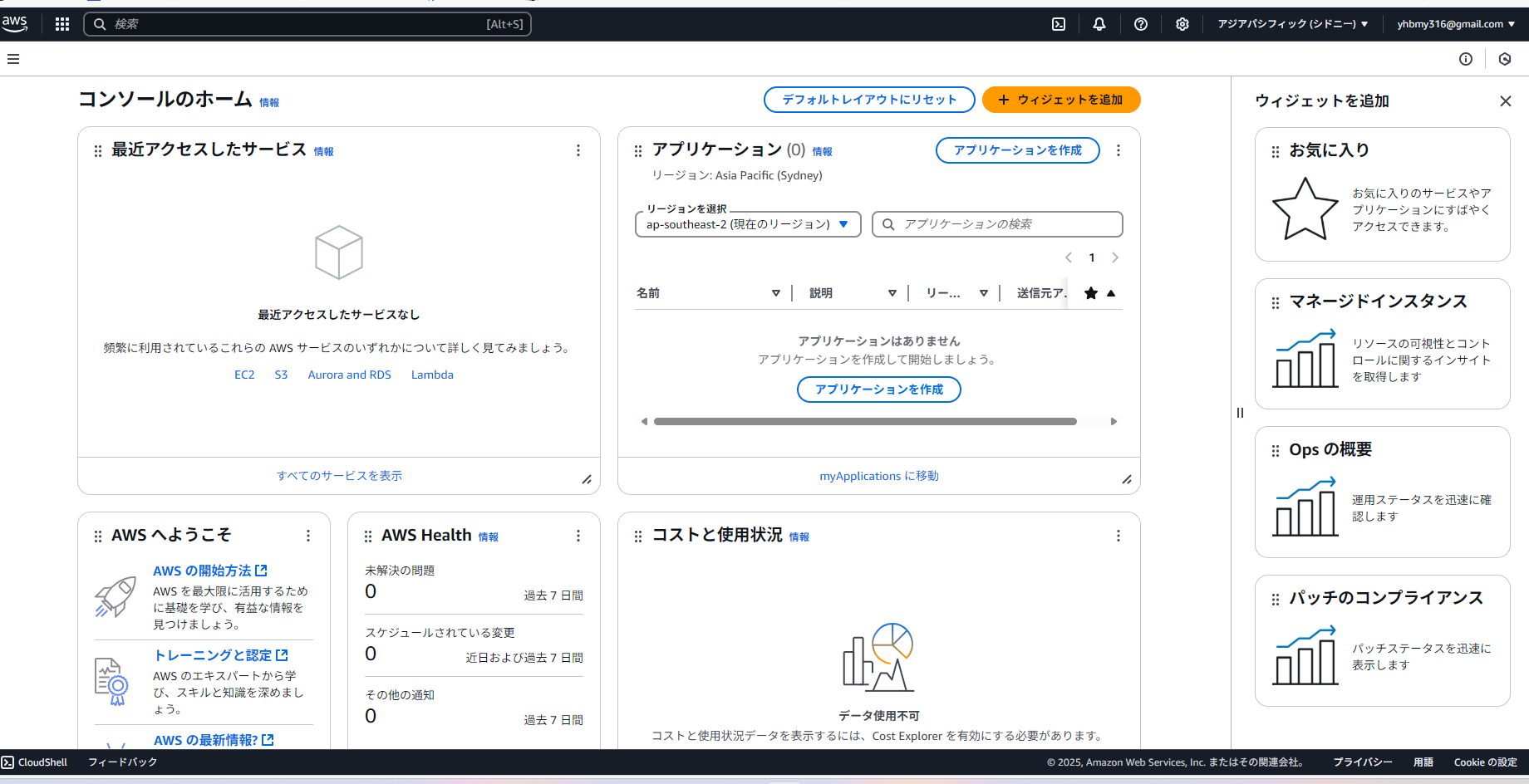Open プライバシー footer link
Screen dimensions: 1529x784
coord(1363,762)
